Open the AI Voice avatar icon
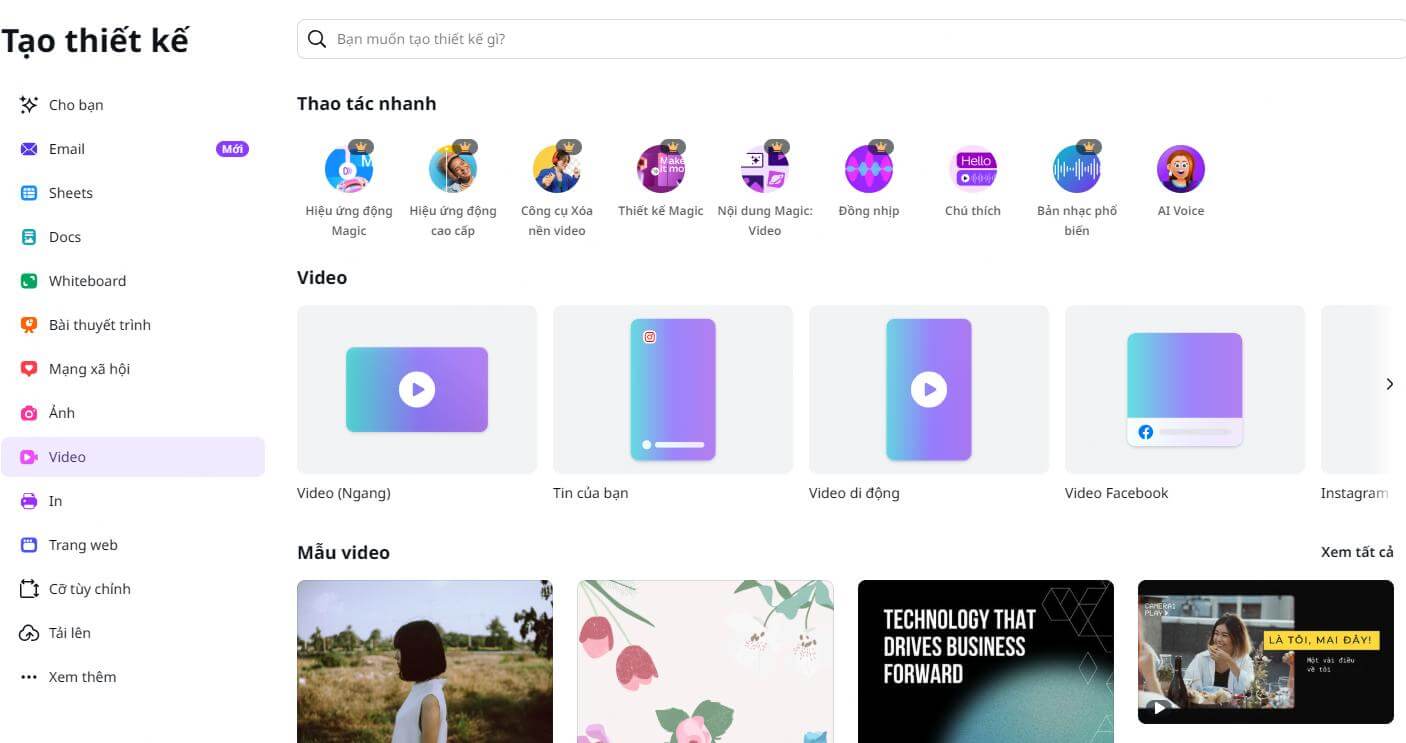1406x743 pixels. [x=1181, y=169]
